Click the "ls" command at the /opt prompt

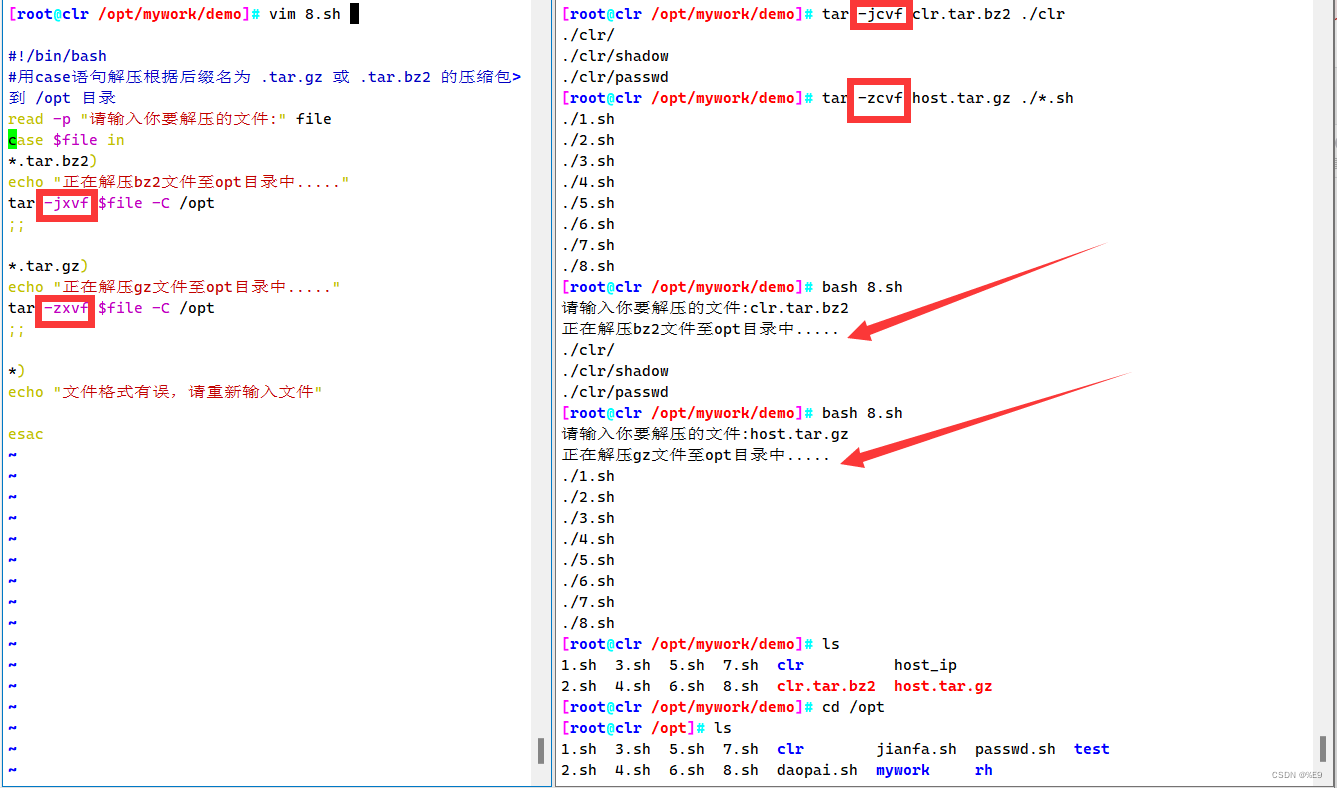723,728
